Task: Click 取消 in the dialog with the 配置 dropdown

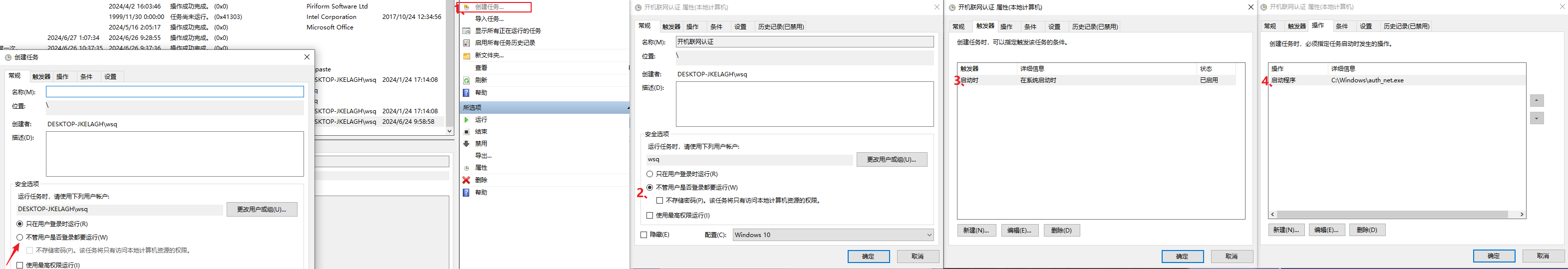Action: [918, 257]
